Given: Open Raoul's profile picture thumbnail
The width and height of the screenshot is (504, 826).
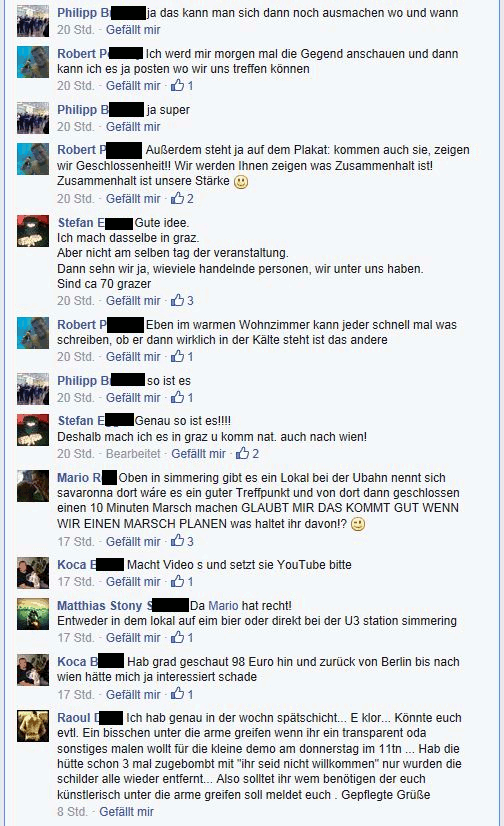Looking at the screenshot, I should [33, 725].
